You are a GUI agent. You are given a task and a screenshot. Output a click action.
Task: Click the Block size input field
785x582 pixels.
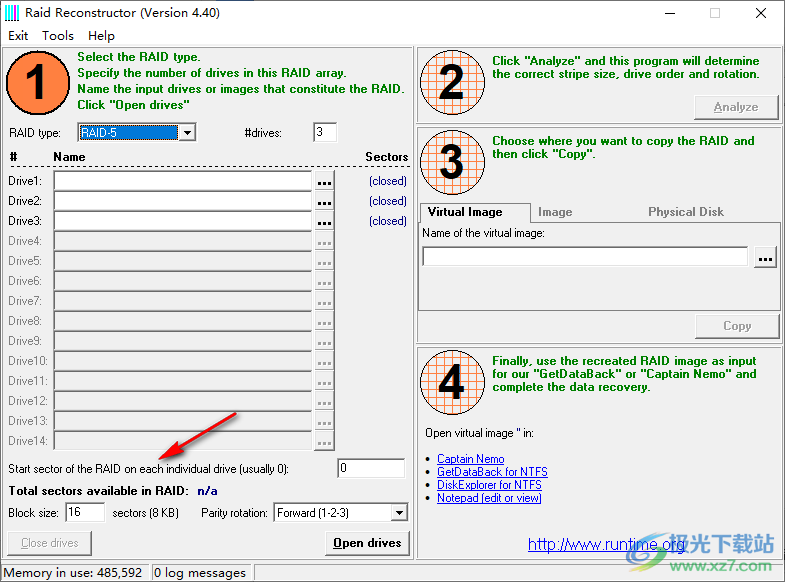pyautogui.click(x=85, y=512)
